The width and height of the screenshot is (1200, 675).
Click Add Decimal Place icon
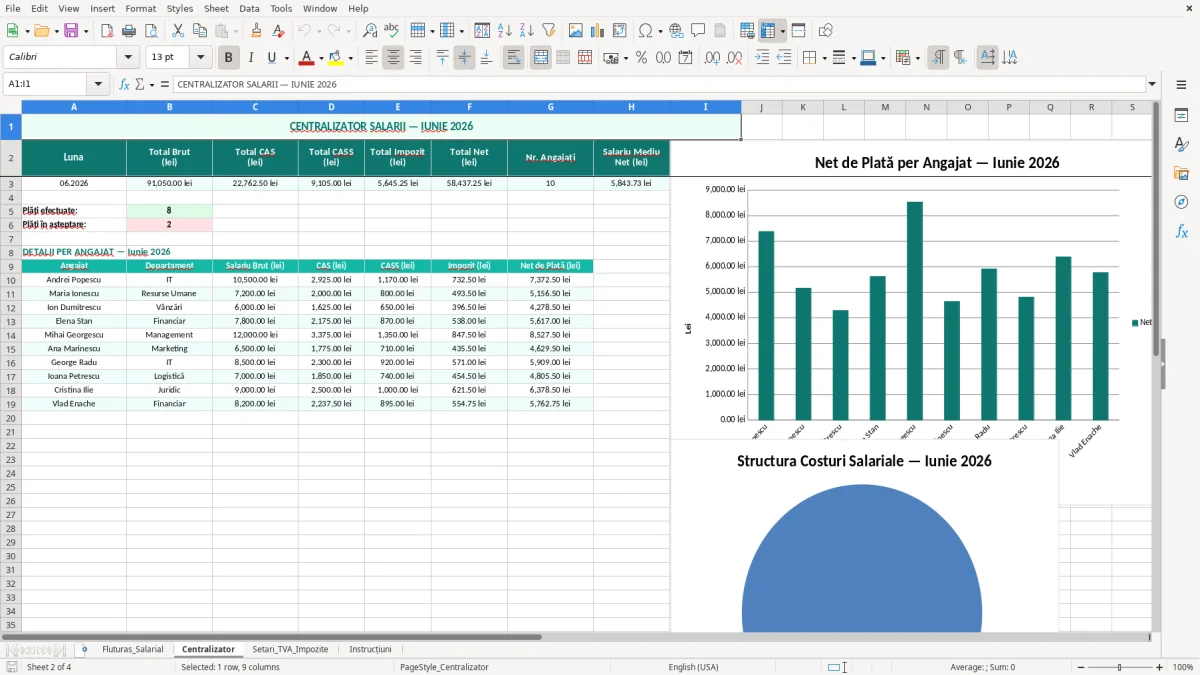click(714, 58)
